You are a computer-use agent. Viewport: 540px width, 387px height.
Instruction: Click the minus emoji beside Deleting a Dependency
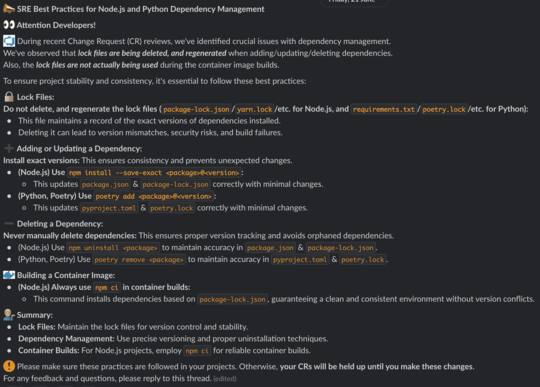click(9, 224)
